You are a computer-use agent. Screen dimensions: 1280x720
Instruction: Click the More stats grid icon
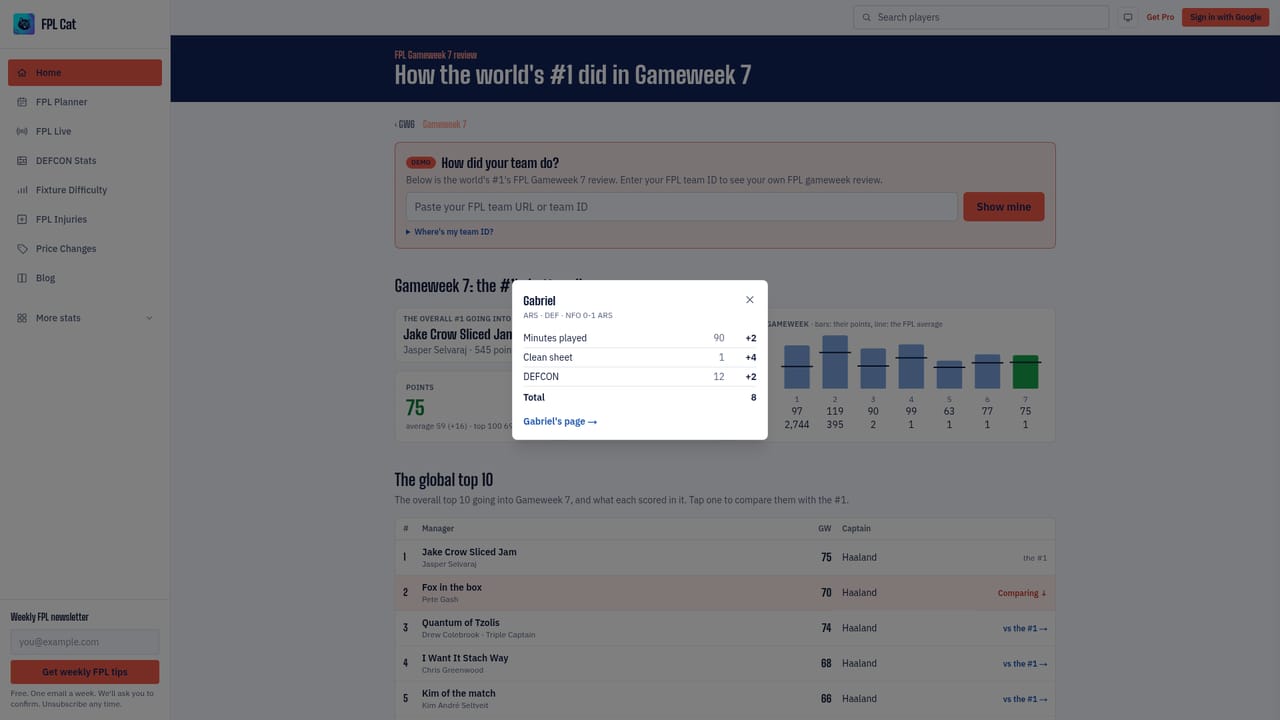[22, 318]
